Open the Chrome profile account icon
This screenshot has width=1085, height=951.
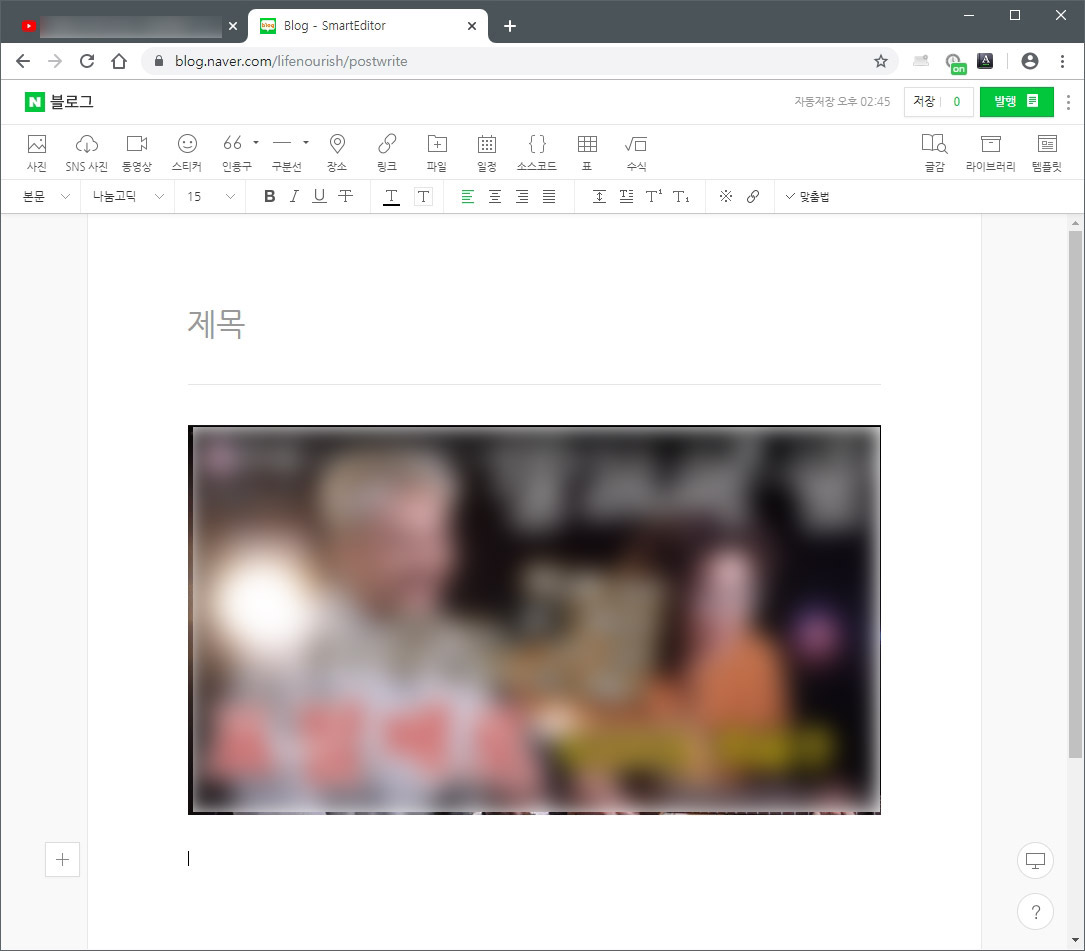(1030, 61)
